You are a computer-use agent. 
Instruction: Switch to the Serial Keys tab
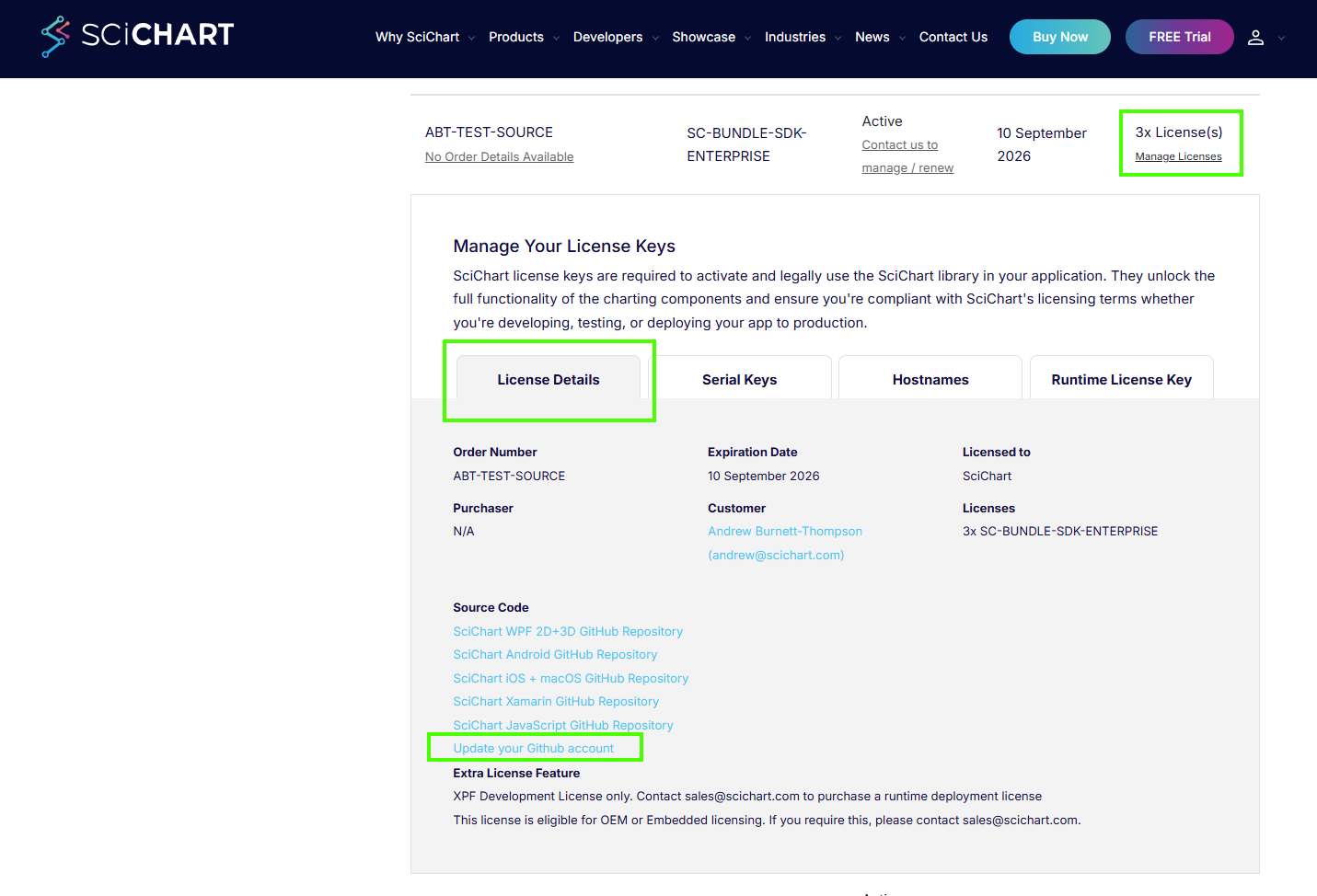coord(740,378)
